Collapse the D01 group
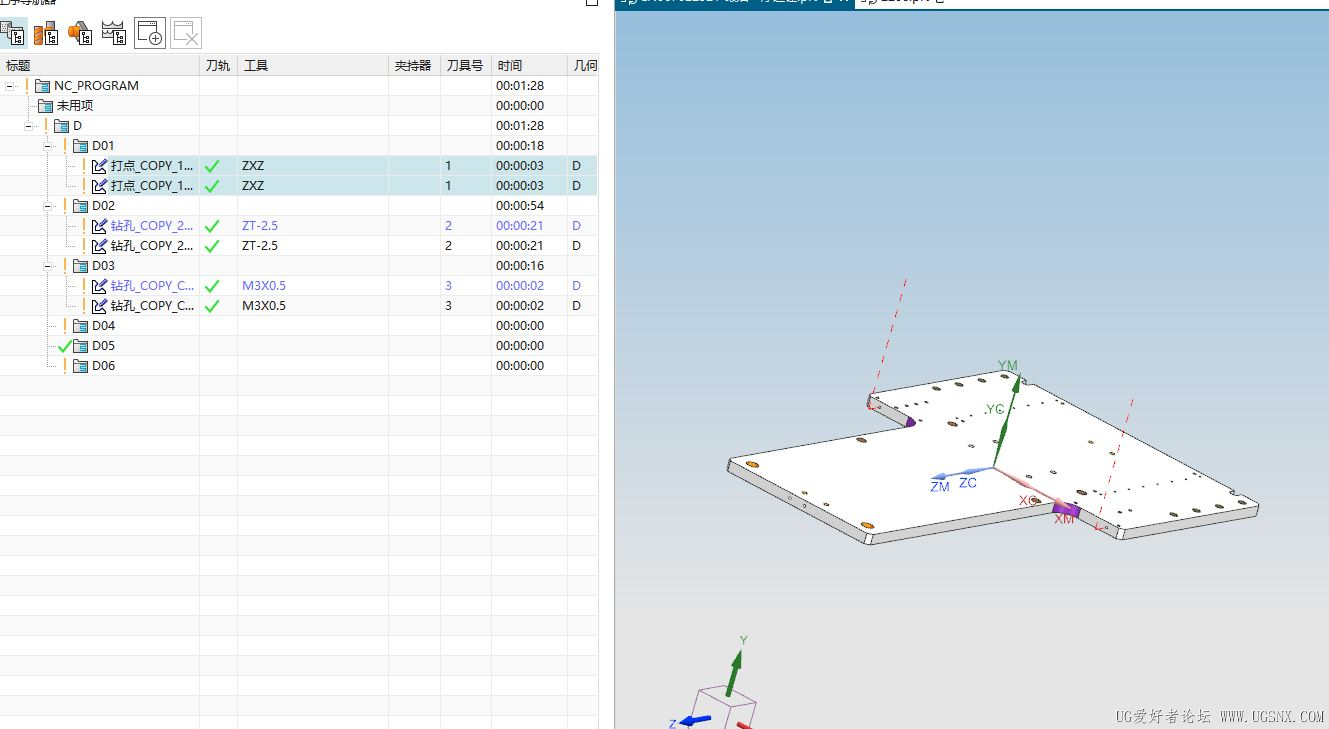Screen dimensions: 1329x729 pyautogui.click(x=48, y=146)
